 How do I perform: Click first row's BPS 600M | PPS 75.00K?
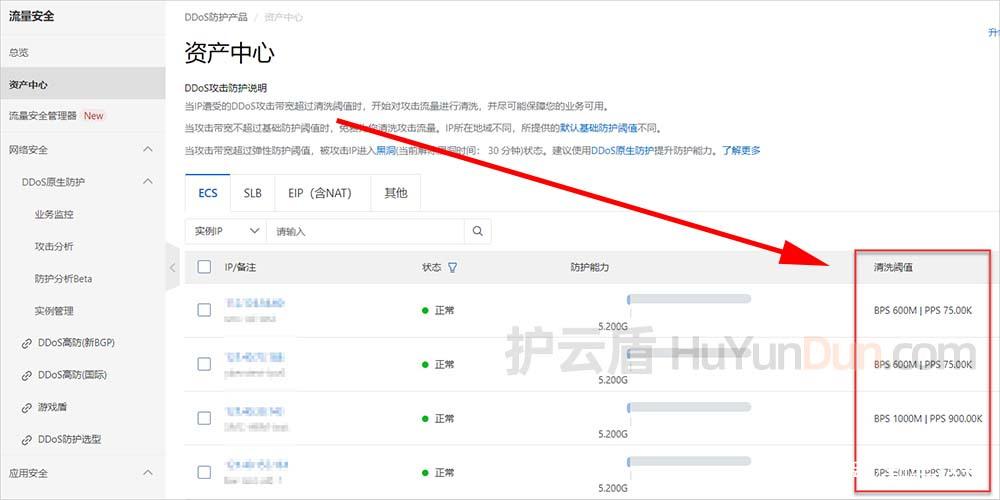923,311
